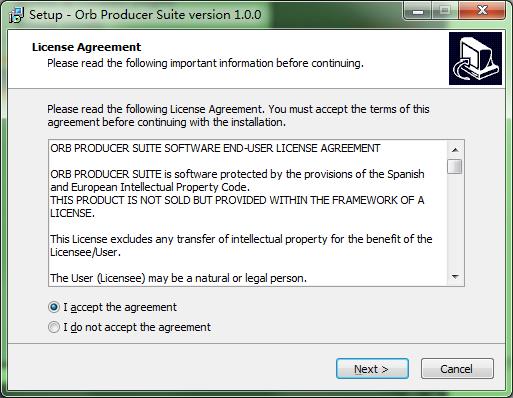Screen dimensions: 513x398
Task: Click the license scrollbar up arrow
Action: tap(455, 150)
